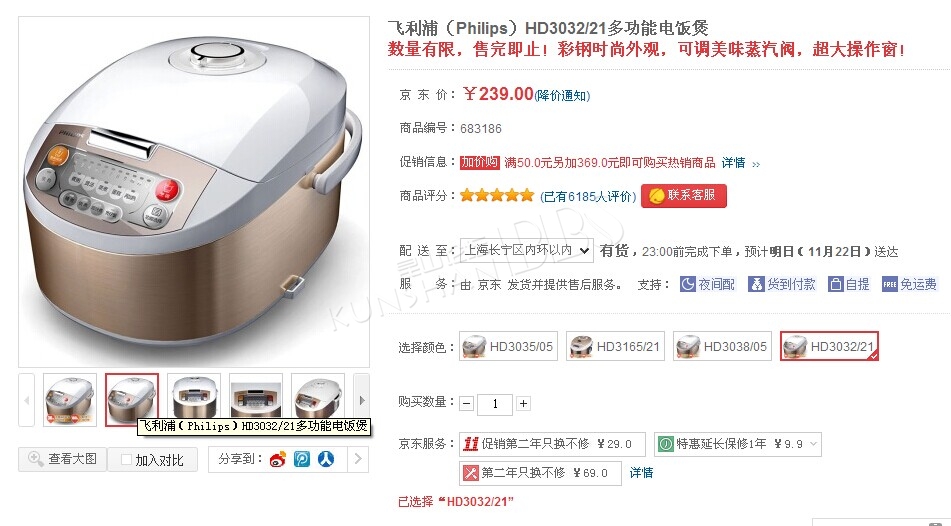The height and width of the screenshot is (526, 951).
Task: Show next thumbnails with right arrow
Action: [x=362, y=400]
